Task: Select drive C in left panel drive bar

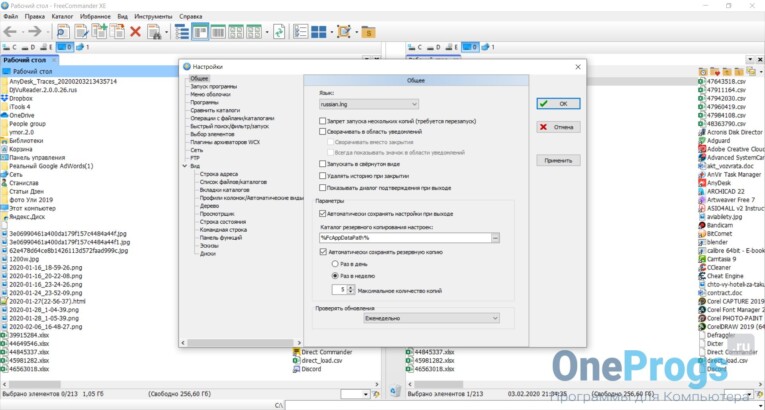Action: (x=9, y=47)
